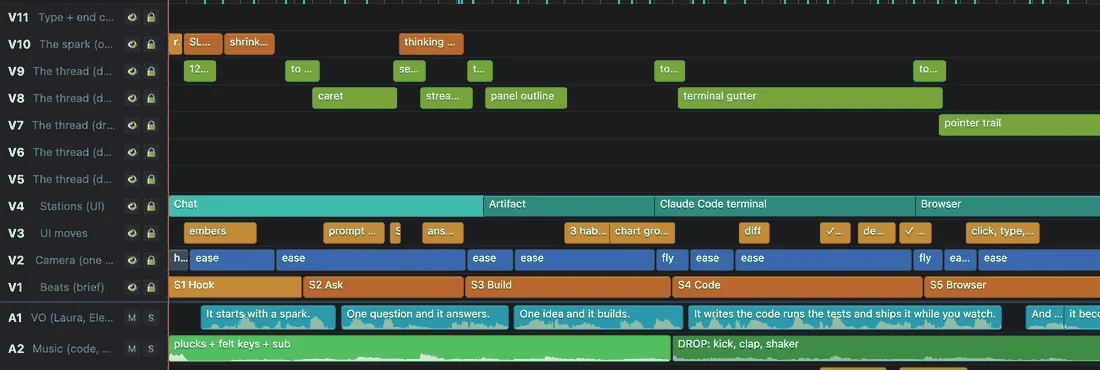
Task: Lock the V1 Beats (brief) track
Action: (x=151, y=287)
